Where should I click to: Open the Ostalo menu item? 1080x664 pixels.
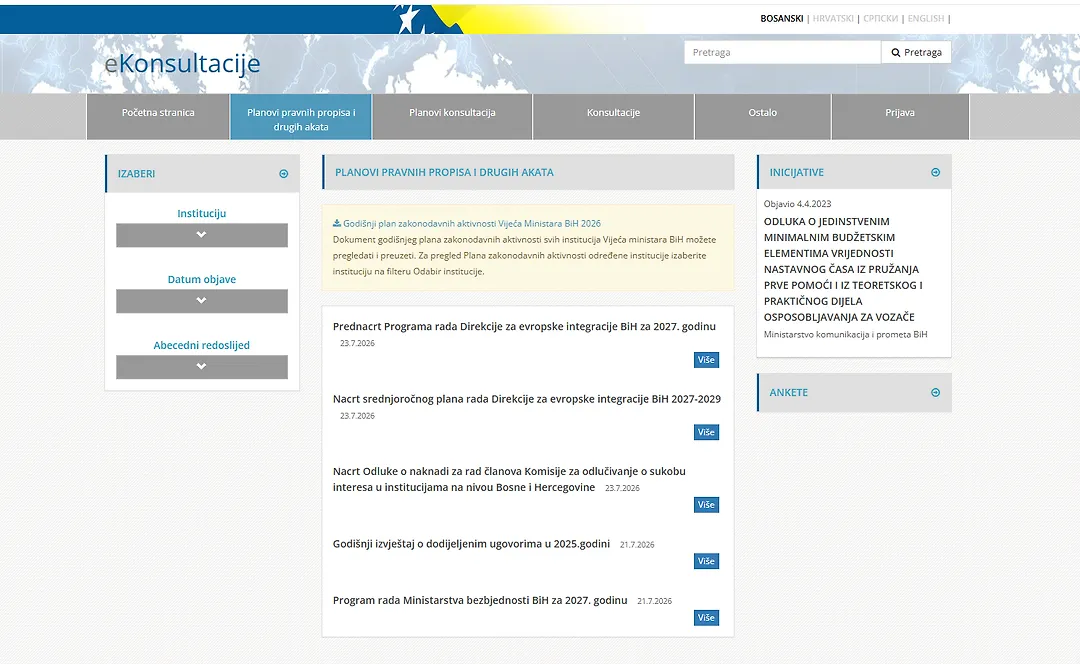[762, 116]
